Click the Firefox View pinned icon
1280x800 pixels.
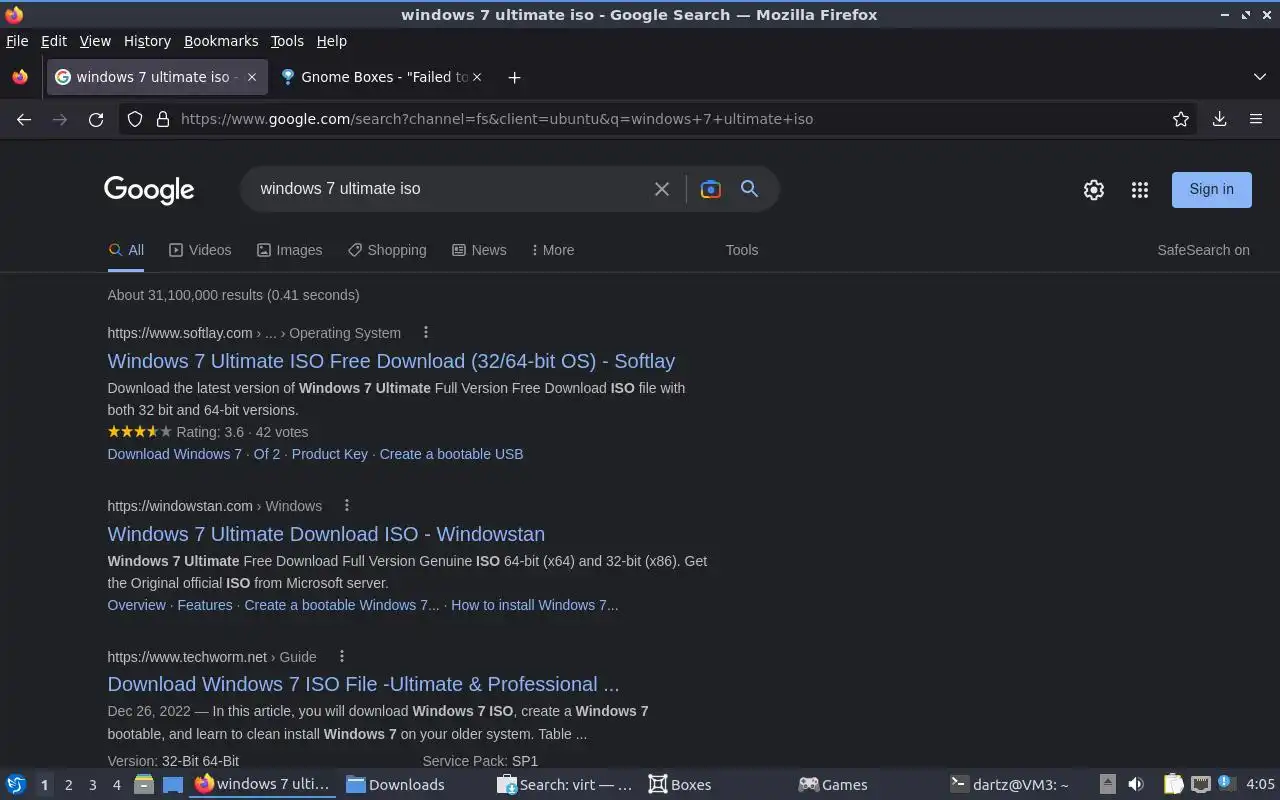coord(20,77)
